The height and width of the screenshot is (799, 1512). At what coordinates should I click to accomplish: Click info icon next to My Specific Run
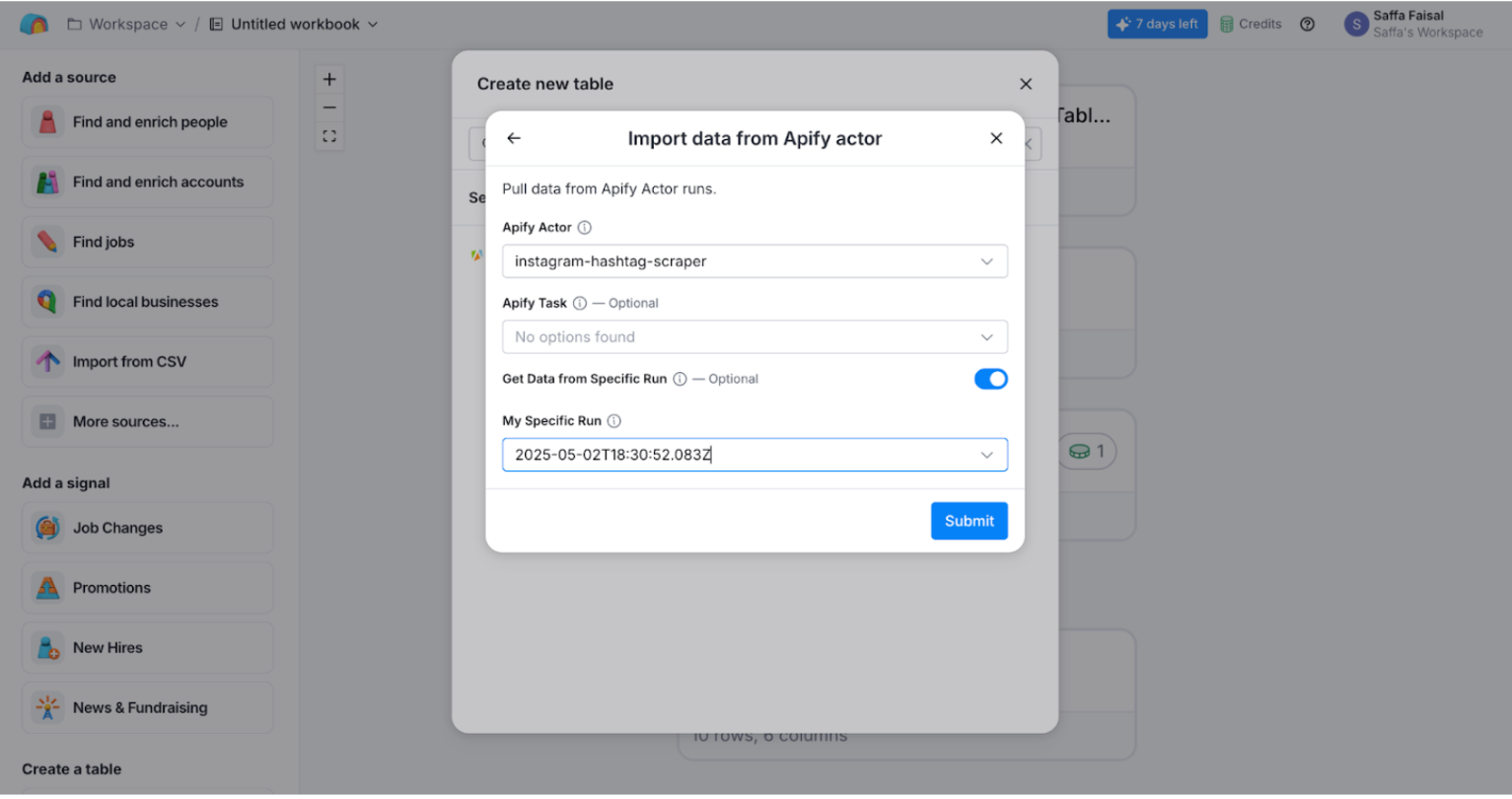tap(614, 421)
